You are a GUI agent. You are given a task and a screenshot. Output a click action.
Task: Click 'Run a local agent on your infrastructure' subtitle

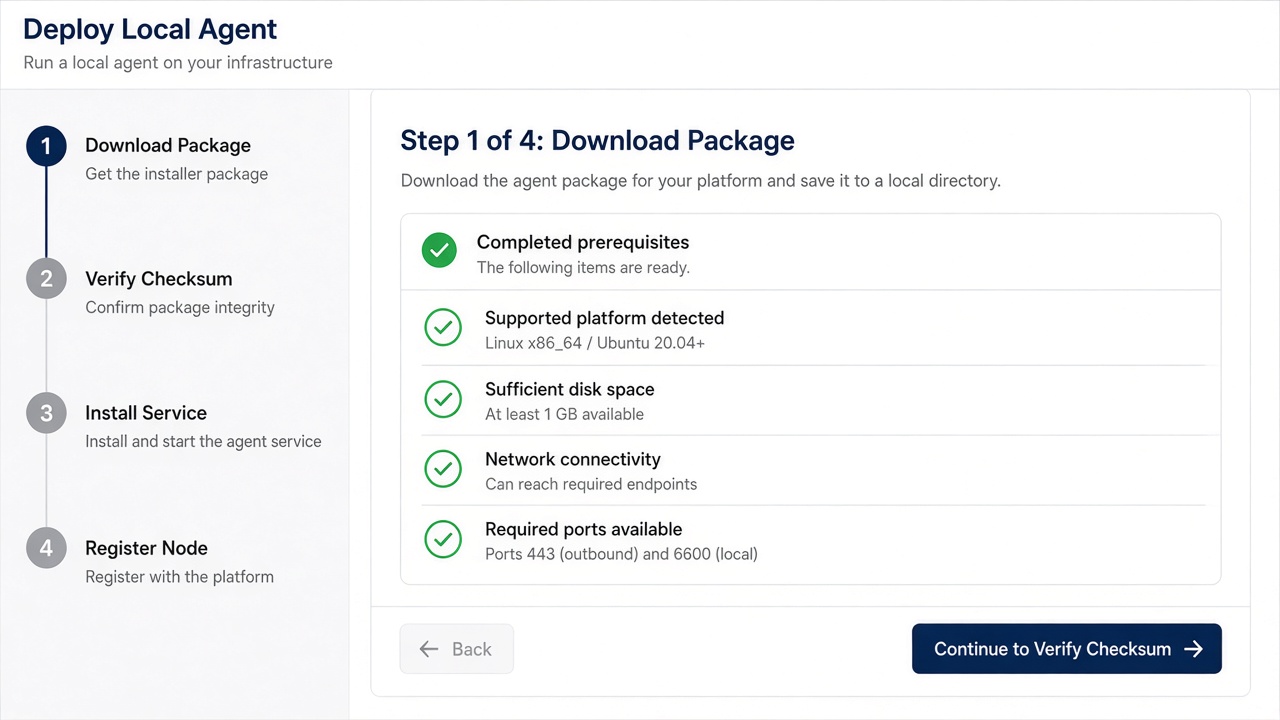point(178,62)
